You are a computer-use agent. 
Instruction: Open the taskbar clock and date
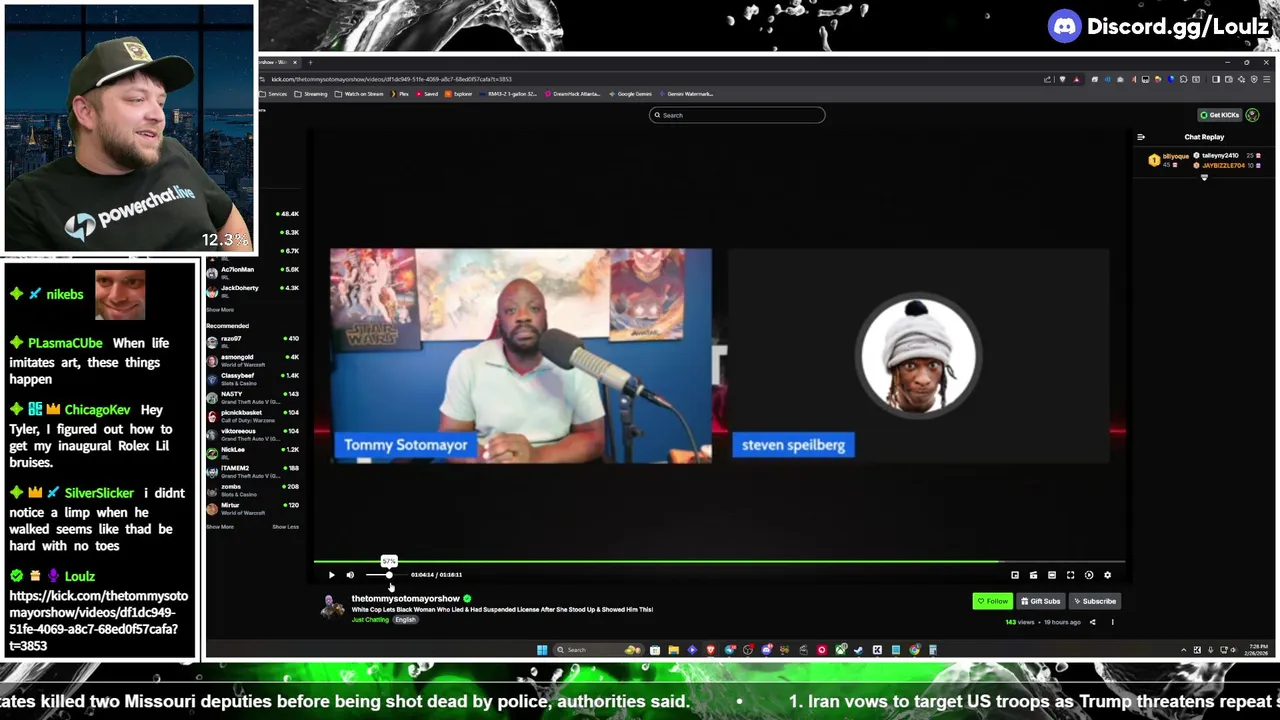[x=1257, y=650]
